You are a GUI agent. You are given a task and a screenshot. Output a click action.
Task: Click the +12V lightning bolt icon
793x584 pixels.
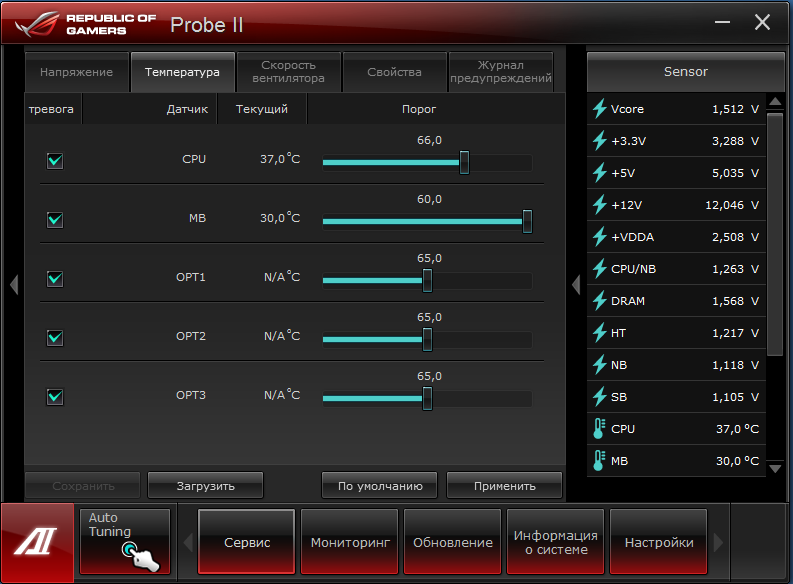tap(600, 205)
